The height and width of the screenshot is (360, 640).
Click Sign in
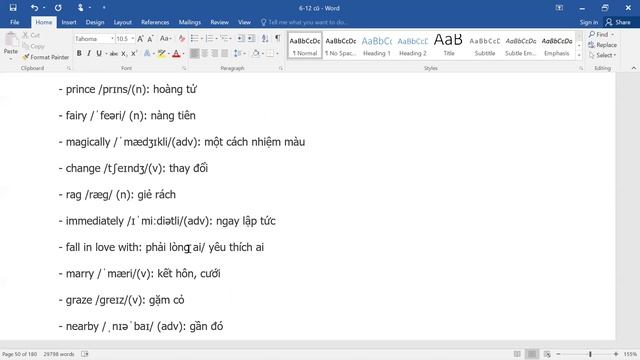coord(589,22)
